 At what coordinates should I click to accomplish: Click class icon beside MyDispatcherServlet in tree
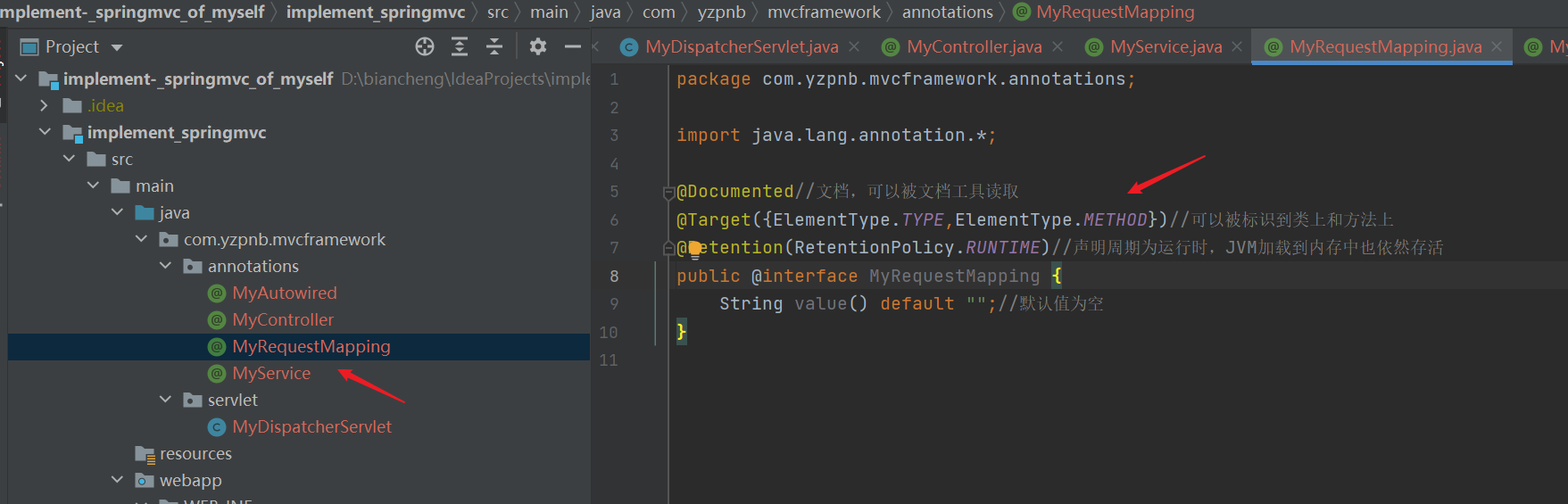click(x=216, y=426)
